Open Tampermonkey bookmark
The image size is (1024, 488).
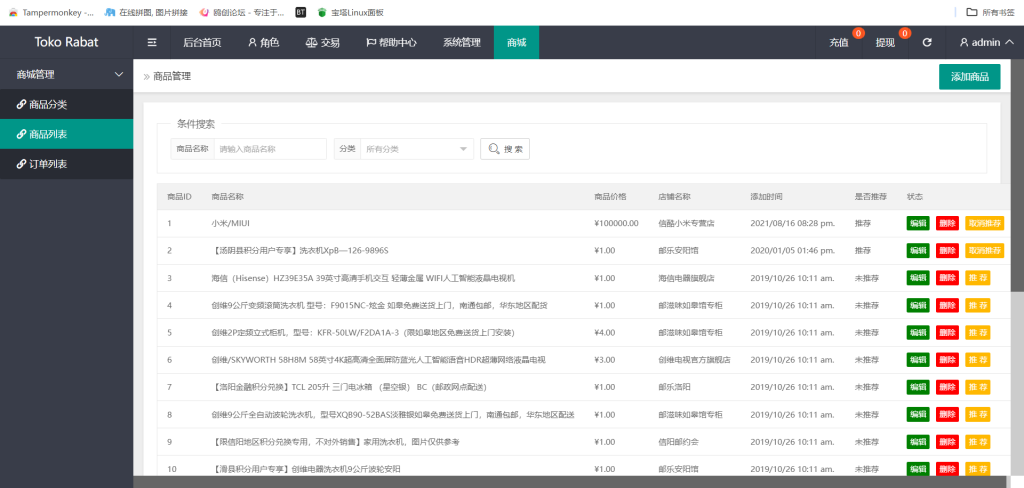click(x=50, y=12)
